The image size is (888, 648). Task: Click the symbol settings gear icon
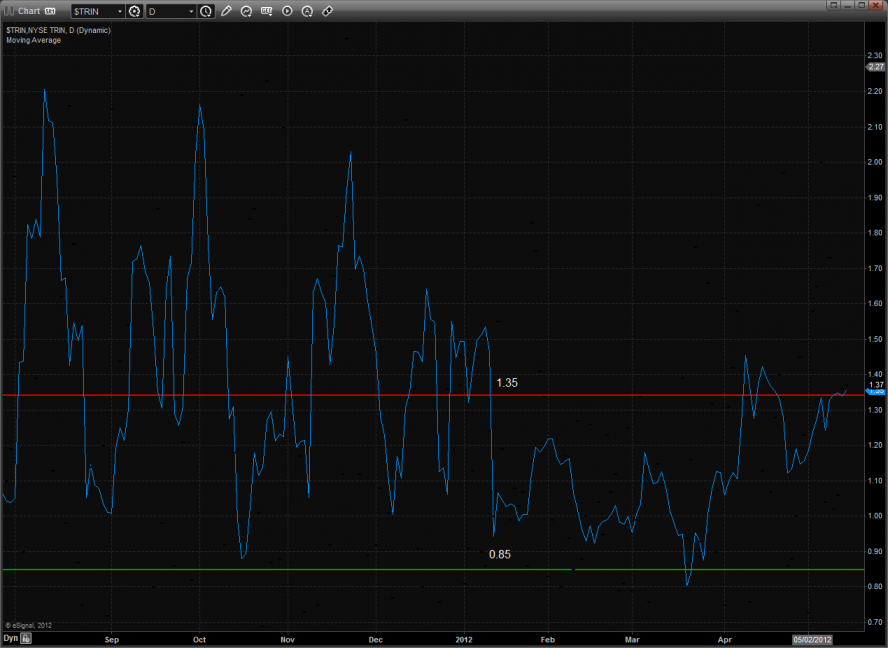point(134,11)
